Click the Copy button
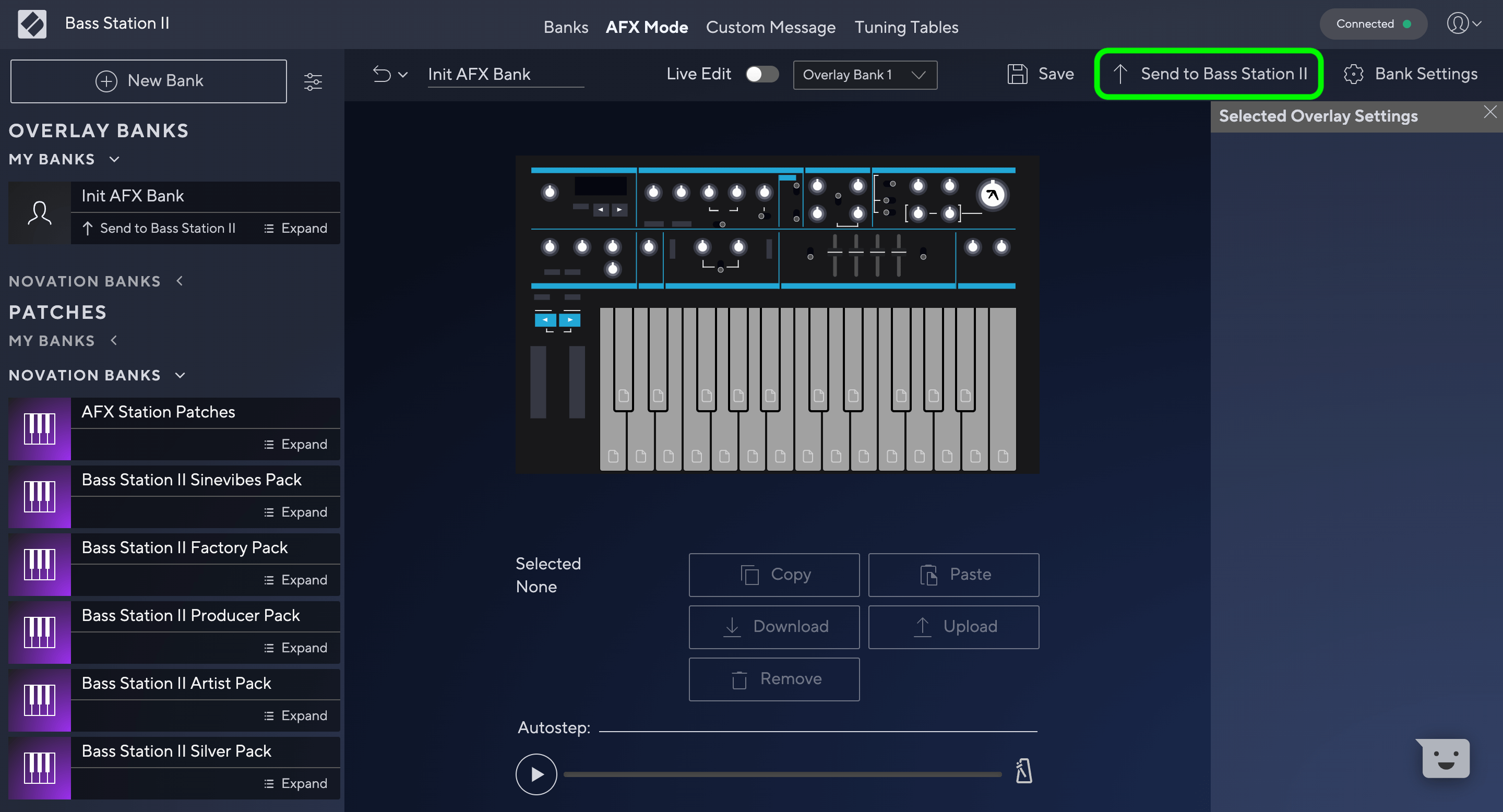 point(773,574)
